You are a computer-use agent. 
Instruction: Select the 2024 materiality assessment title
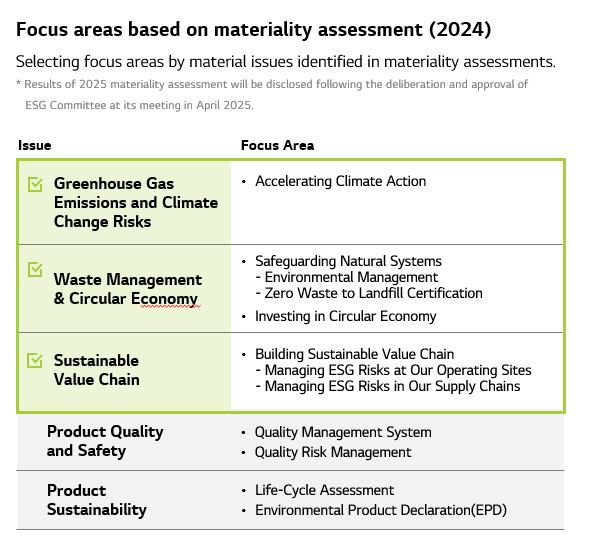253,29
